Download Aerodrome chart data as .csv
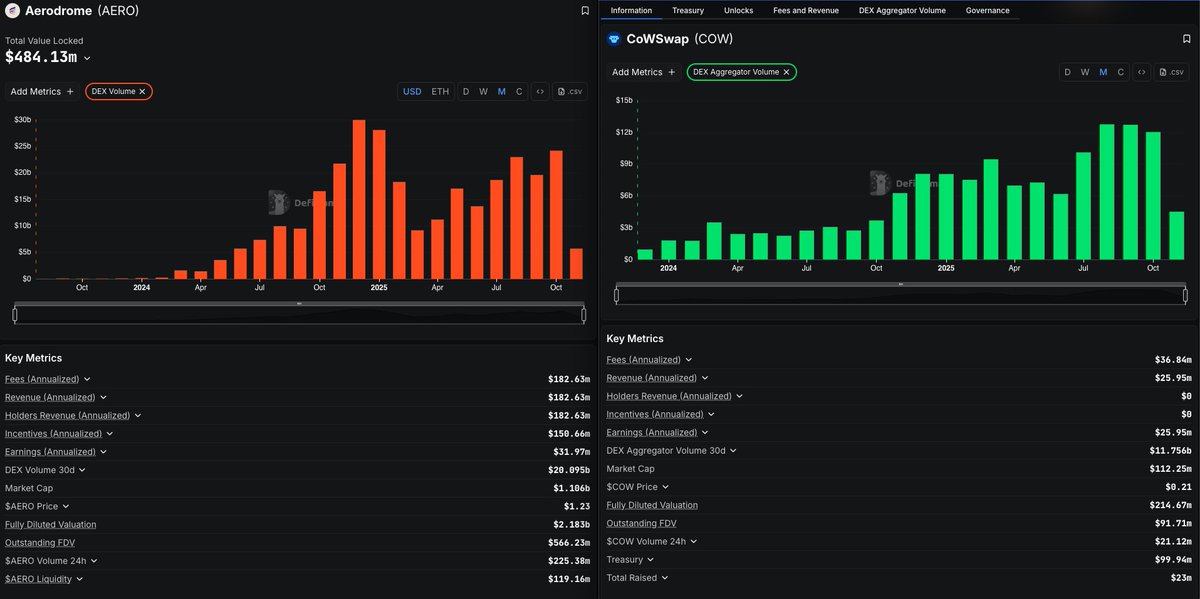Image resolution: width=1200 pixels, height=599 pixels. (570, 91)
